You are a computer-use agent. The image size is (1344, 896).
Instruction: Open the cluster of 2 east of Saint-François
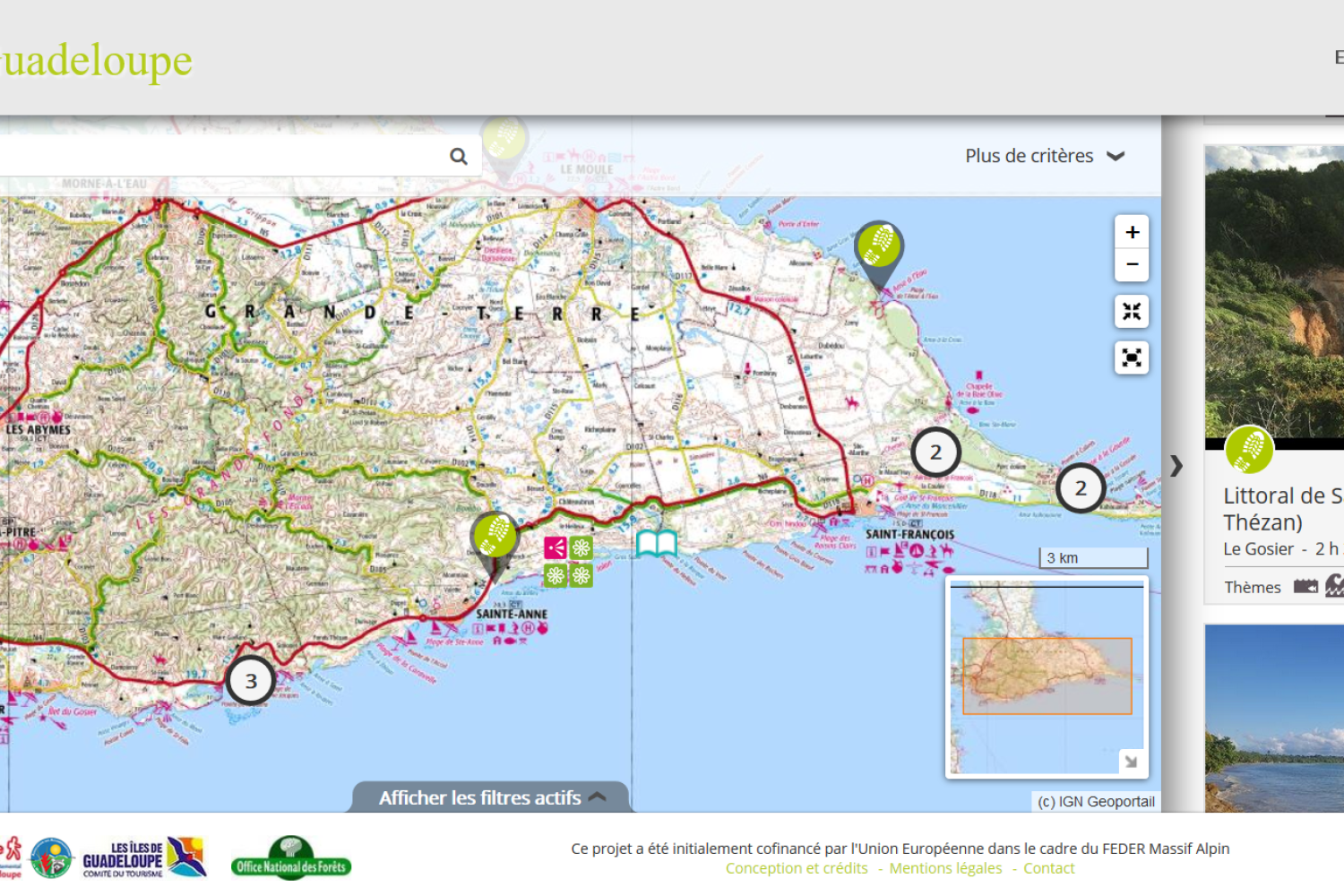pos(1081,488)
